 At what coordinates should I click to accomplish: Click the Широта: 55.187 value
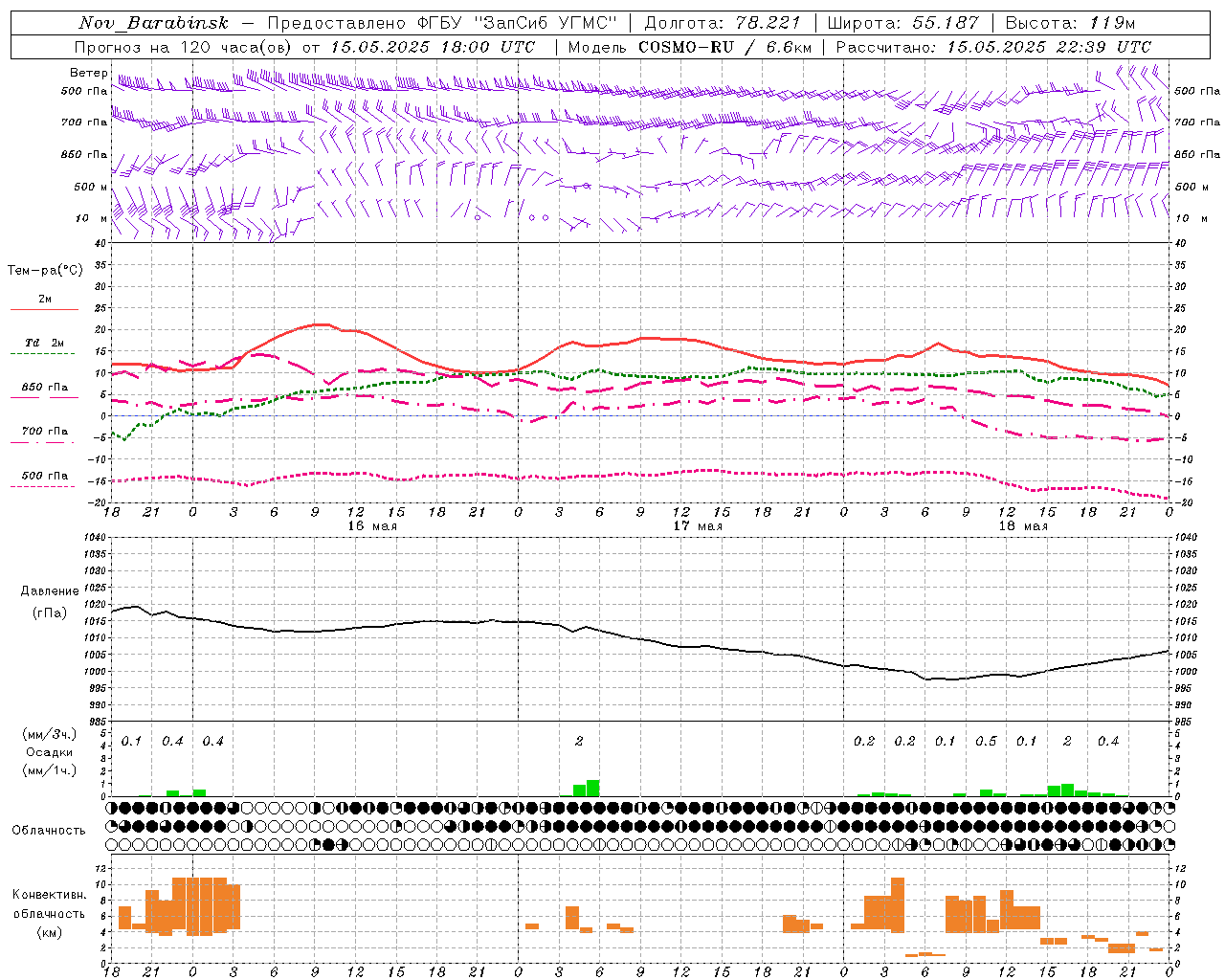click(x=903, y=23)
